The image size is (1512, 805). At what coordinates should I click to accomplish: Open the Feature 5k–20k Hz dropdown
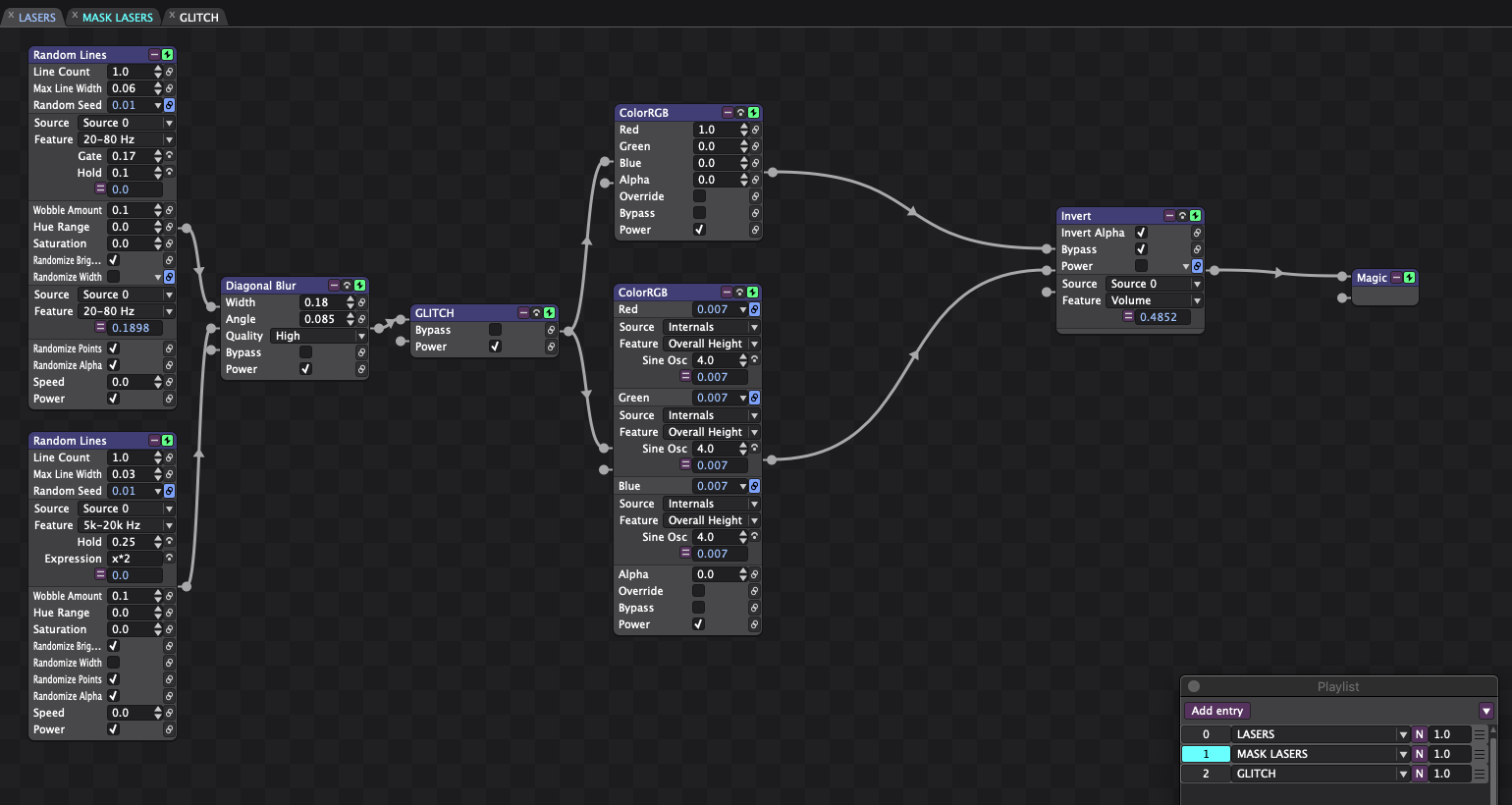[127, 525]
